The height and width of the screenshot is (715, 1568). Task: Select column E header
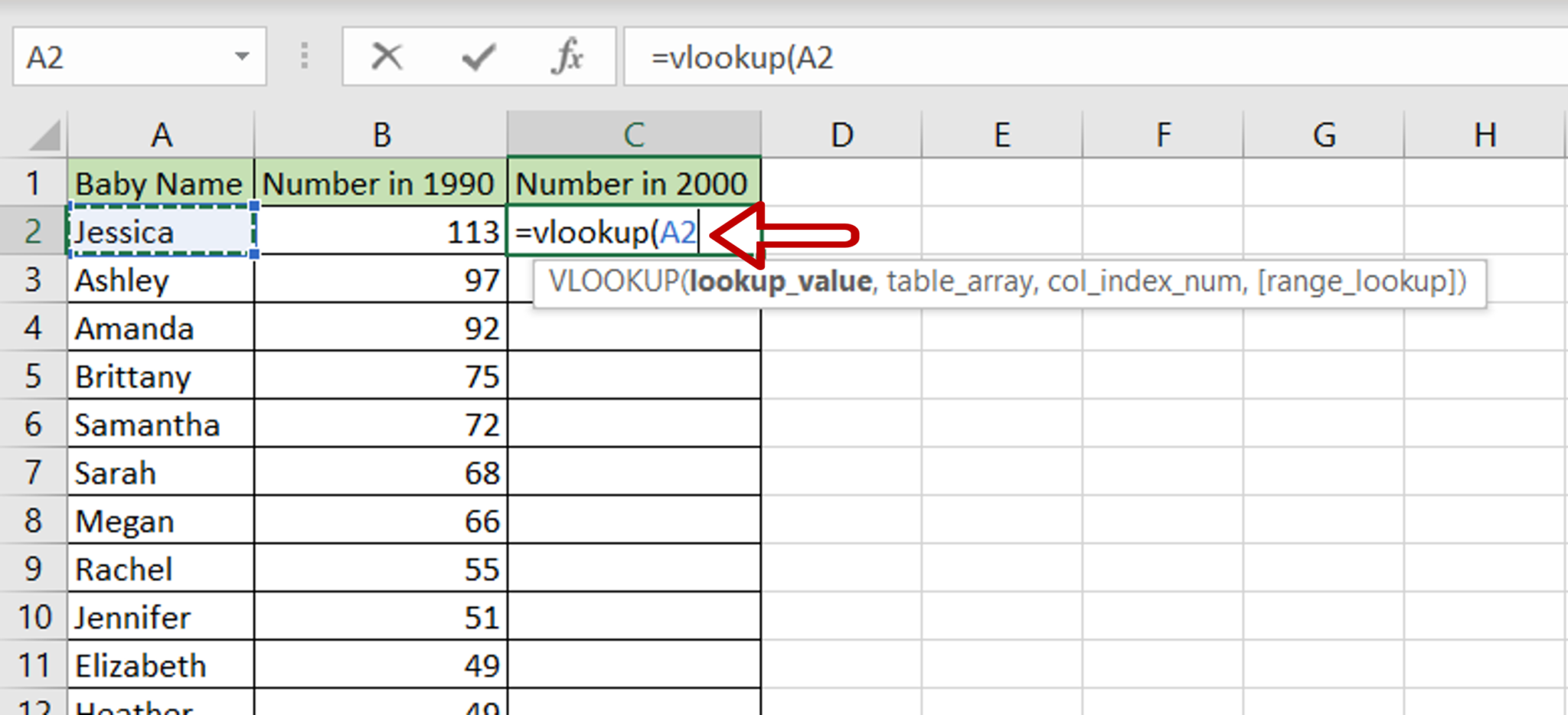[1001, 135]
